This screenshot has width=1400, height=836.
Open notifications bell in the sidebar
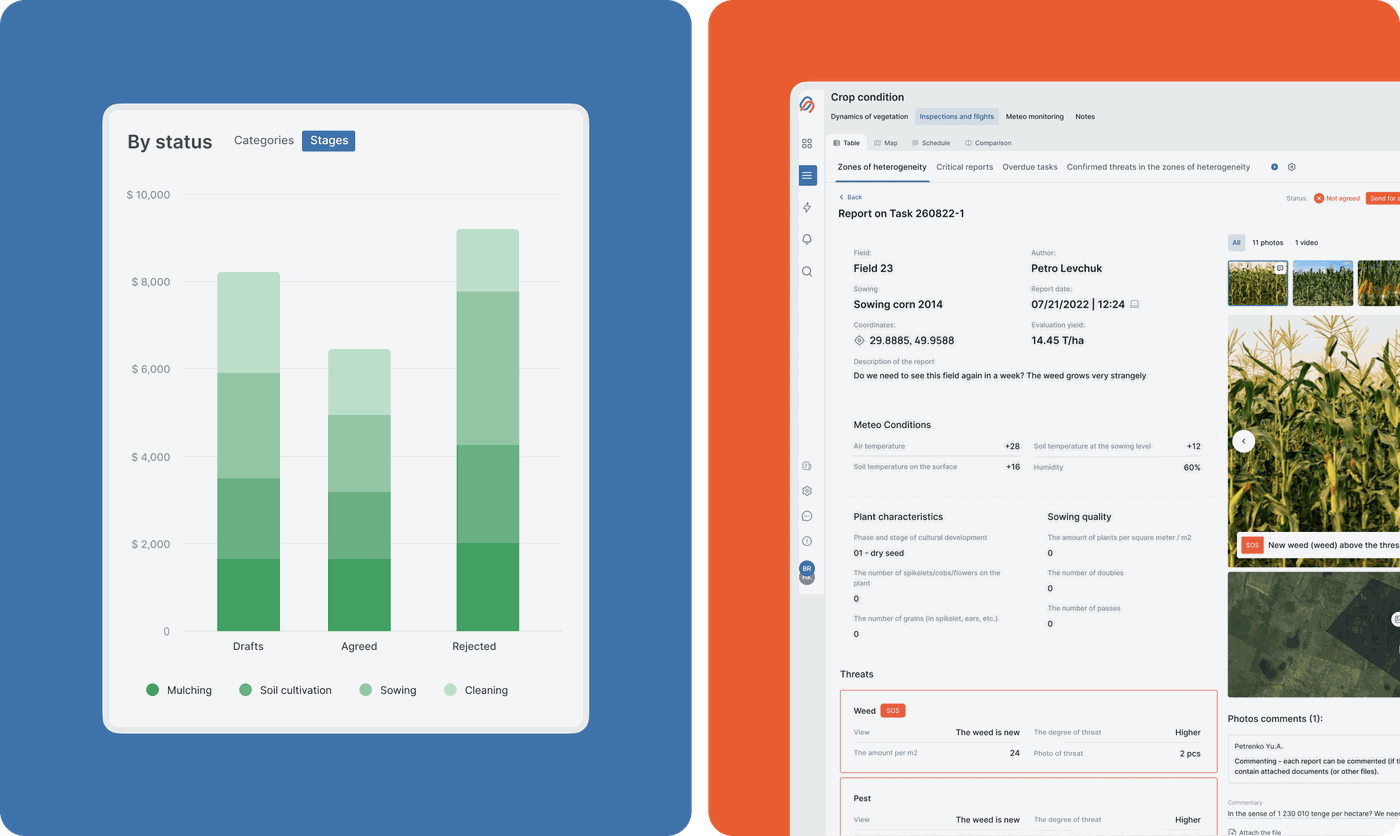(807, 239)
